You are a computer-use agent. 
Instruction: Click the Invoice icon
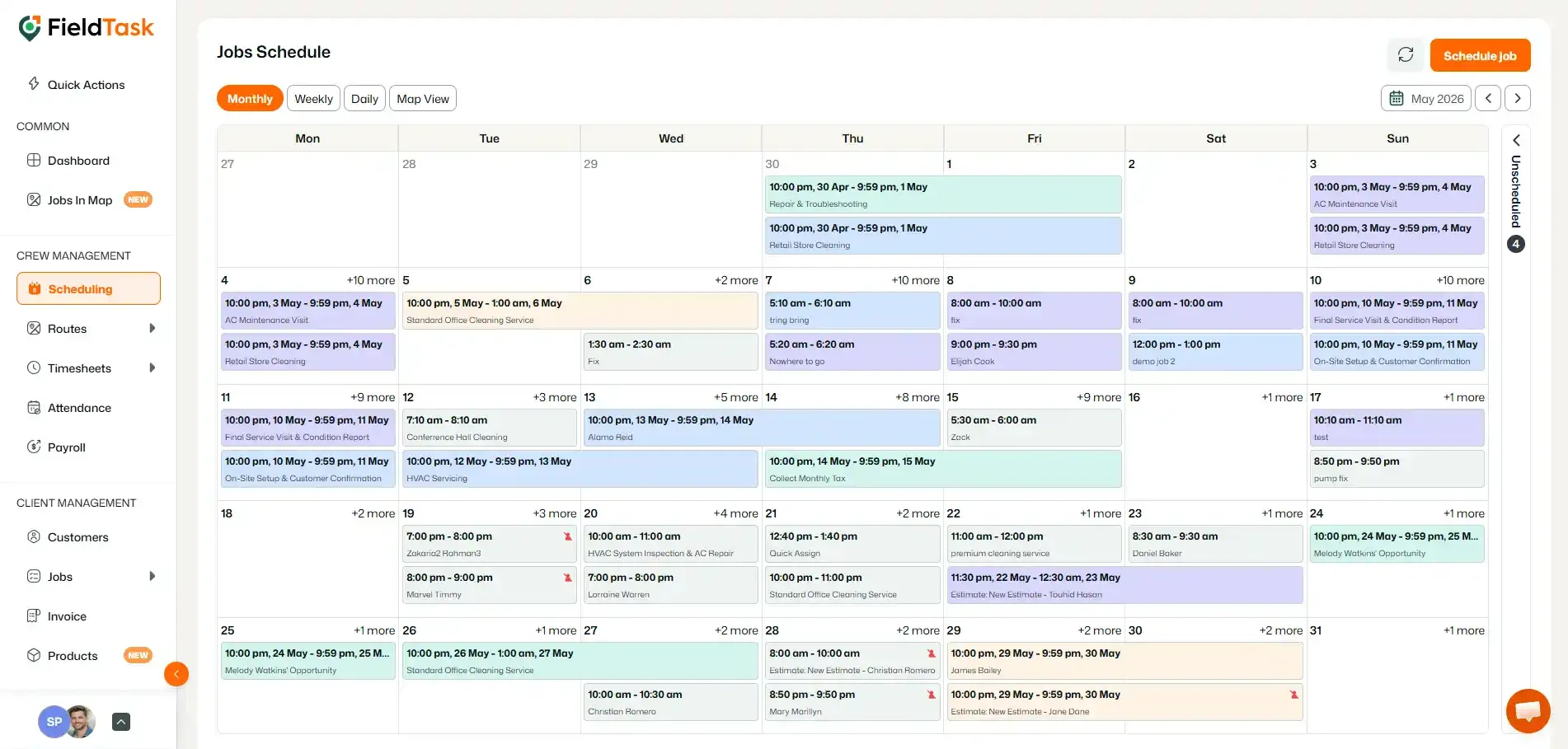34,616
